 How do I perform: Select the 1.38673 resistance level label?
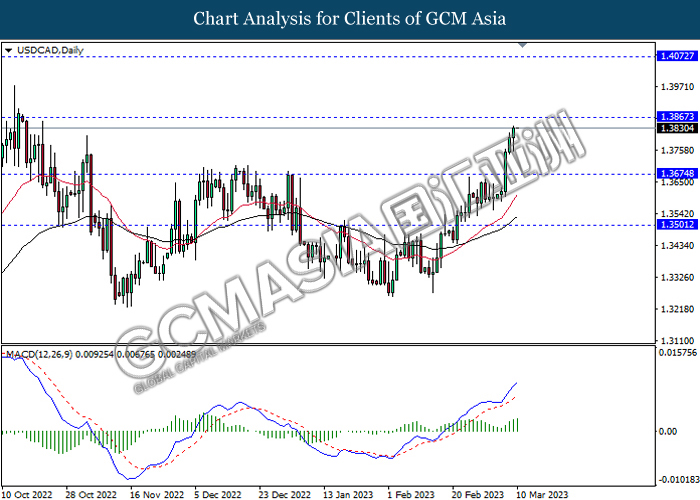[x=677, y=117]
